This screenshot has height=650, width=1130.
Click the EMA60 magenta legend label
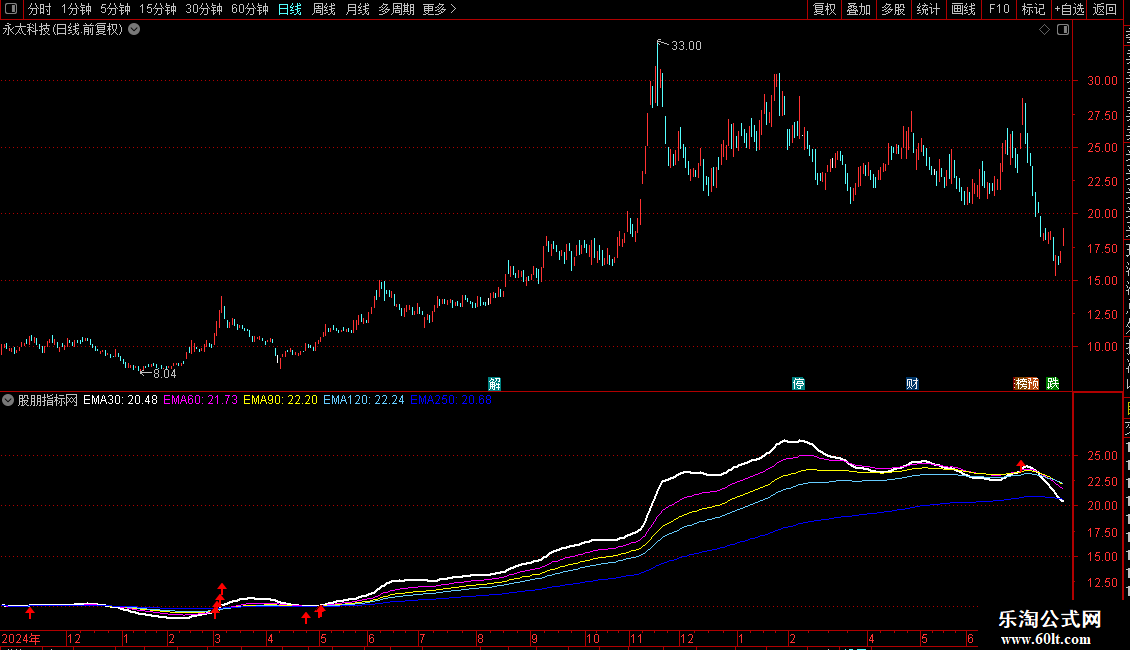tap(200, 400)
